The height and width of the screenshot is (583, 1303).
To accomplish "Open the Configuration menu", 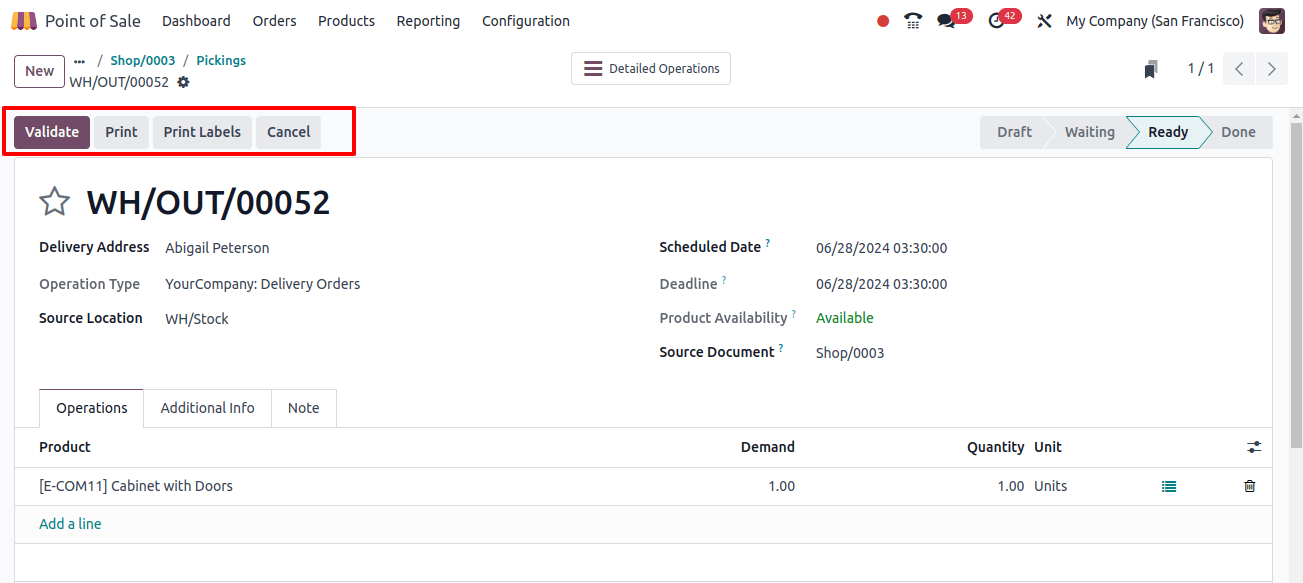I will (x=526, y=21).
